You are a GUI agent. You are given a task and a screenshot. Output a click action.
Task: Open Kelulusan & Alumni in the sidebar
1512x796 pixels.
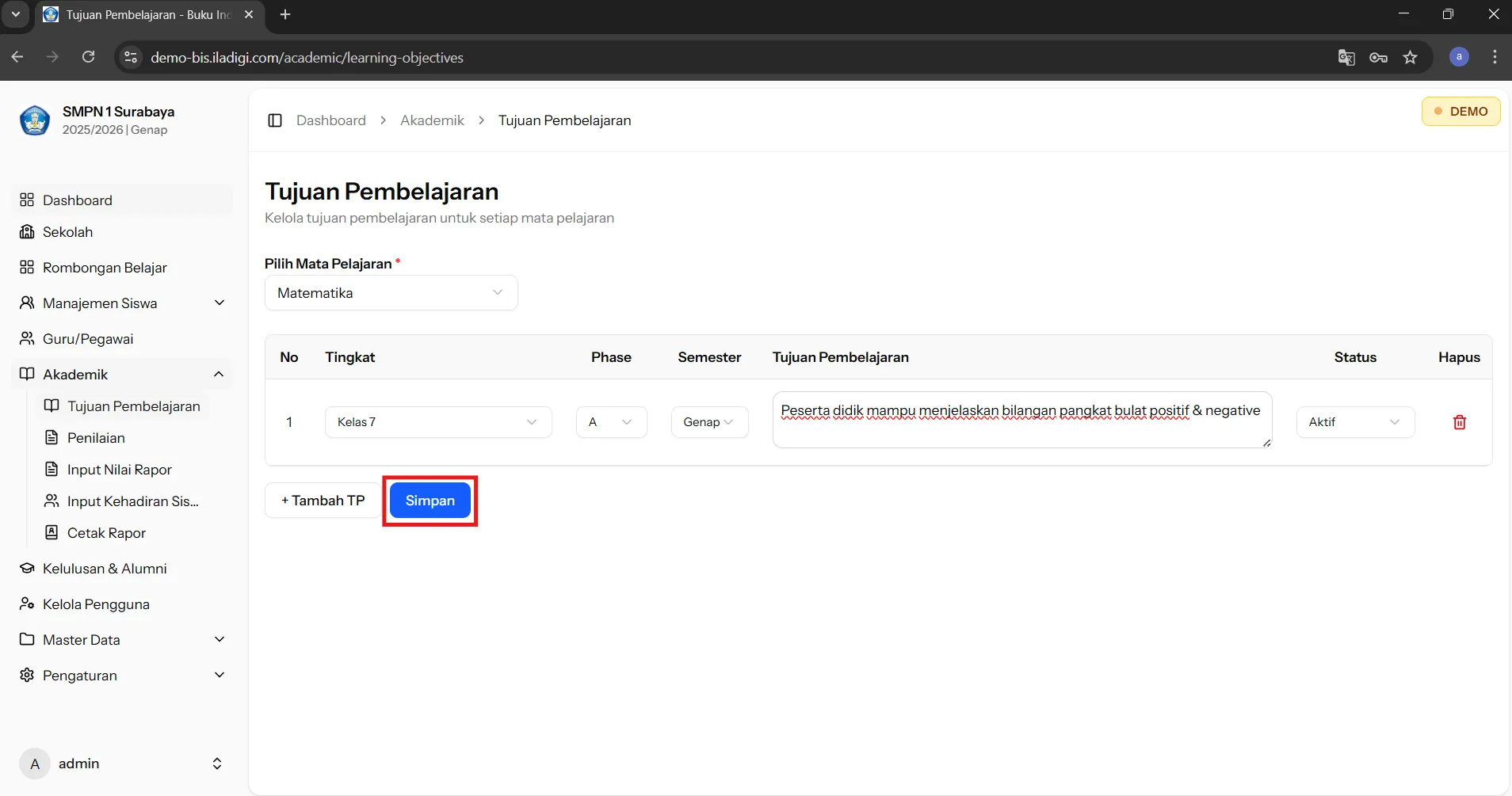[x=123, y=568]
